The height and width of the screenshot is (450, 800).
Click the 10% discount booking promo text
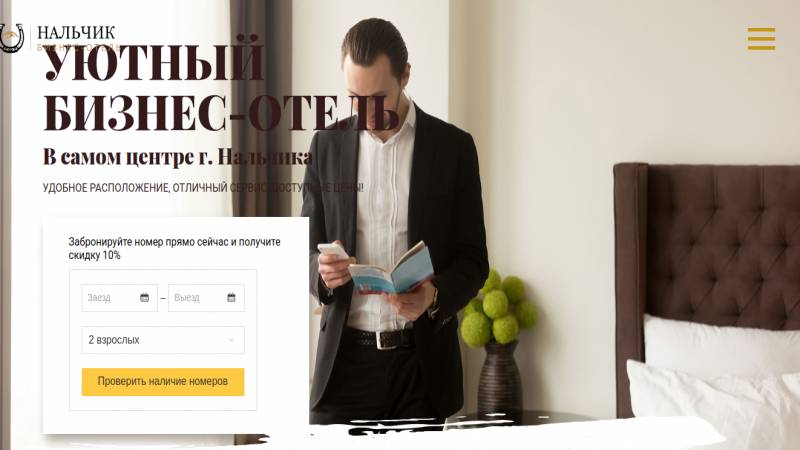[x=174, y=248]
